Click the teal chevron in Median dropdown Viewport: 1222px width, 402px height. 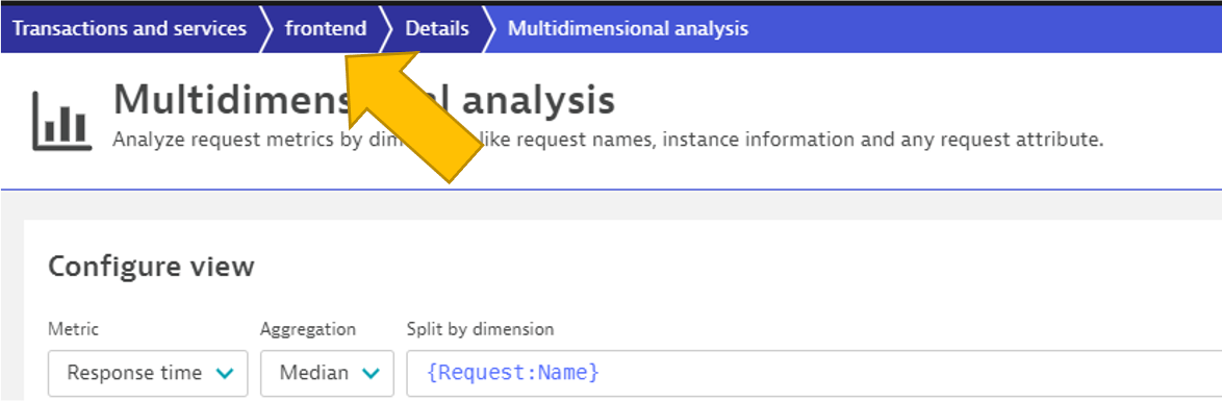coord(371,373)
